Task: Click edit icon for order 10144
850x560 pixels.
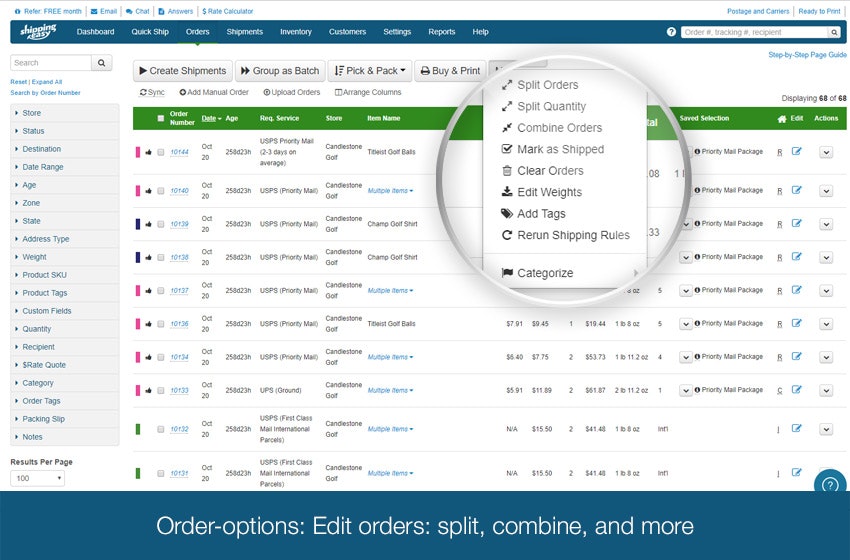Action: pyautogui.click(x=796, y=151)
